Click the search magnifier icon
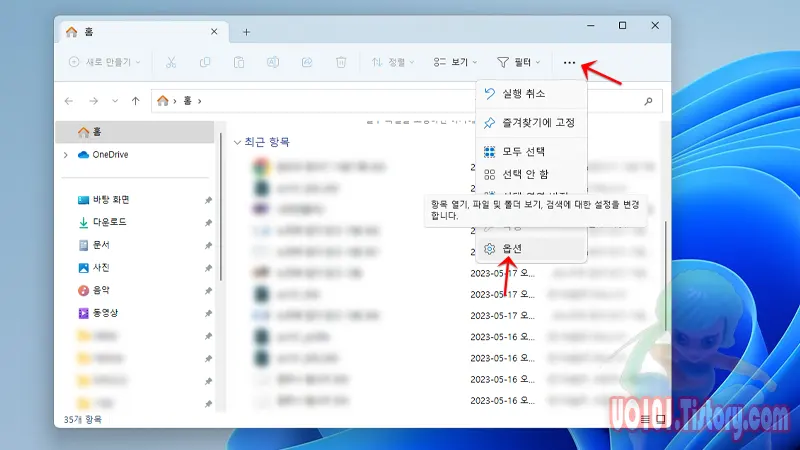Viewport: 800px width, 450px height. point(648,101)
